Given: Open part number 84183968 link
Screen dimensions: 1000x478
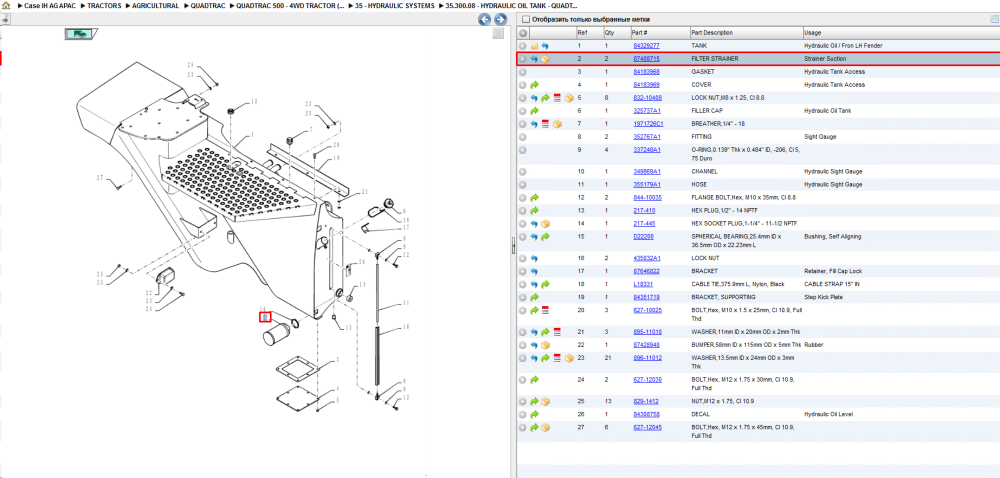Looking at the screenshot, I should coord(646,71).
